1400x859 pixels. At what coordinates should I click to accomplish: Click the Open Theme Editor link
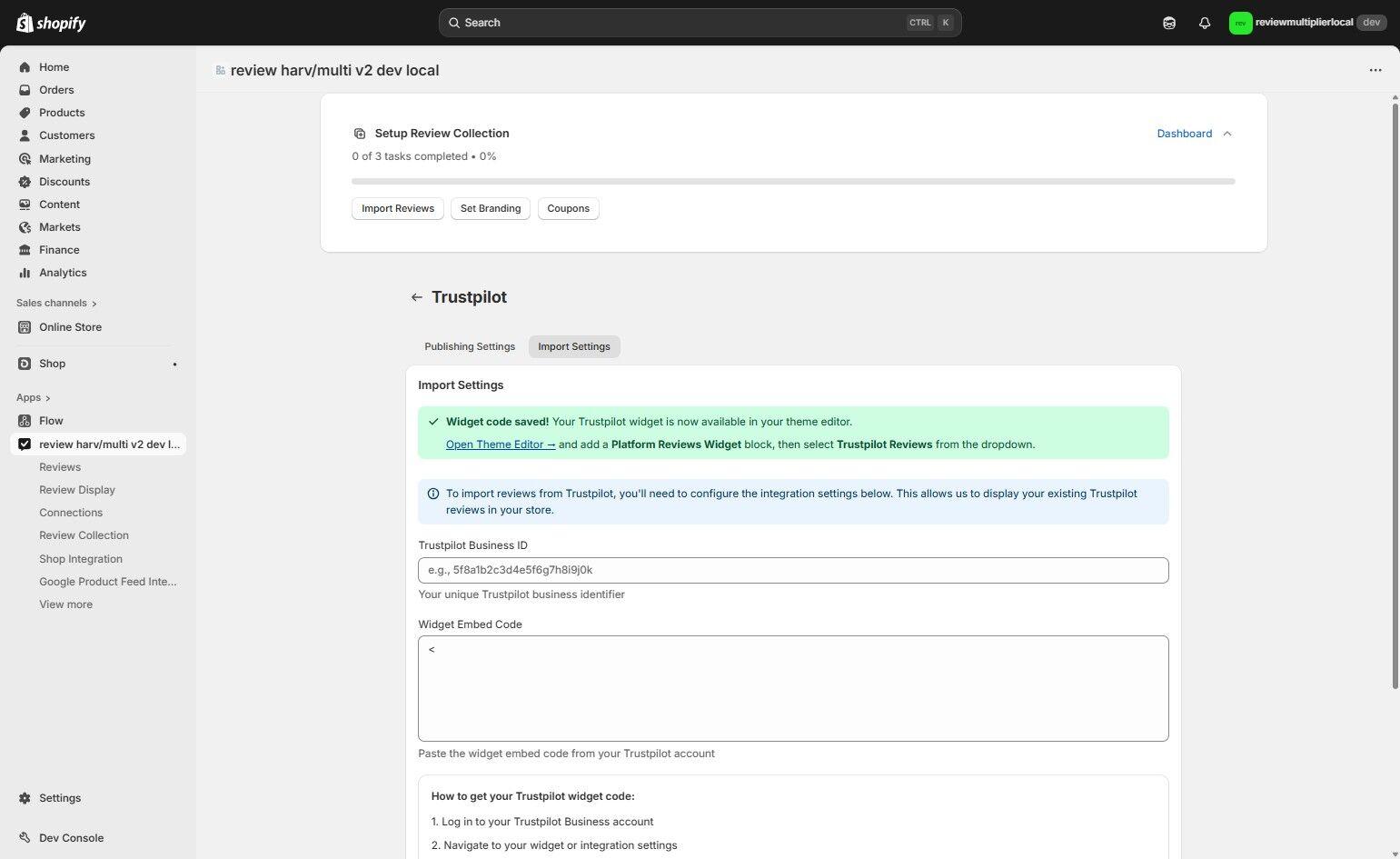(x=501, y=444)
